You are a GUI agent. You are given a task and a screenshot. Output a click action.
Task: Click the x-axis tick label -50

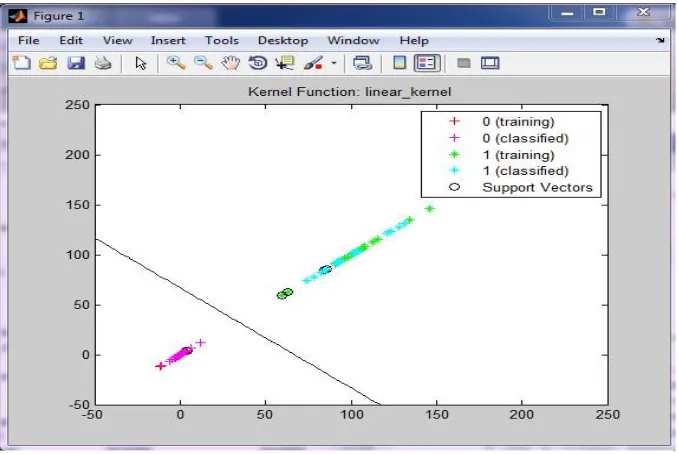click(x=92, y=415)
